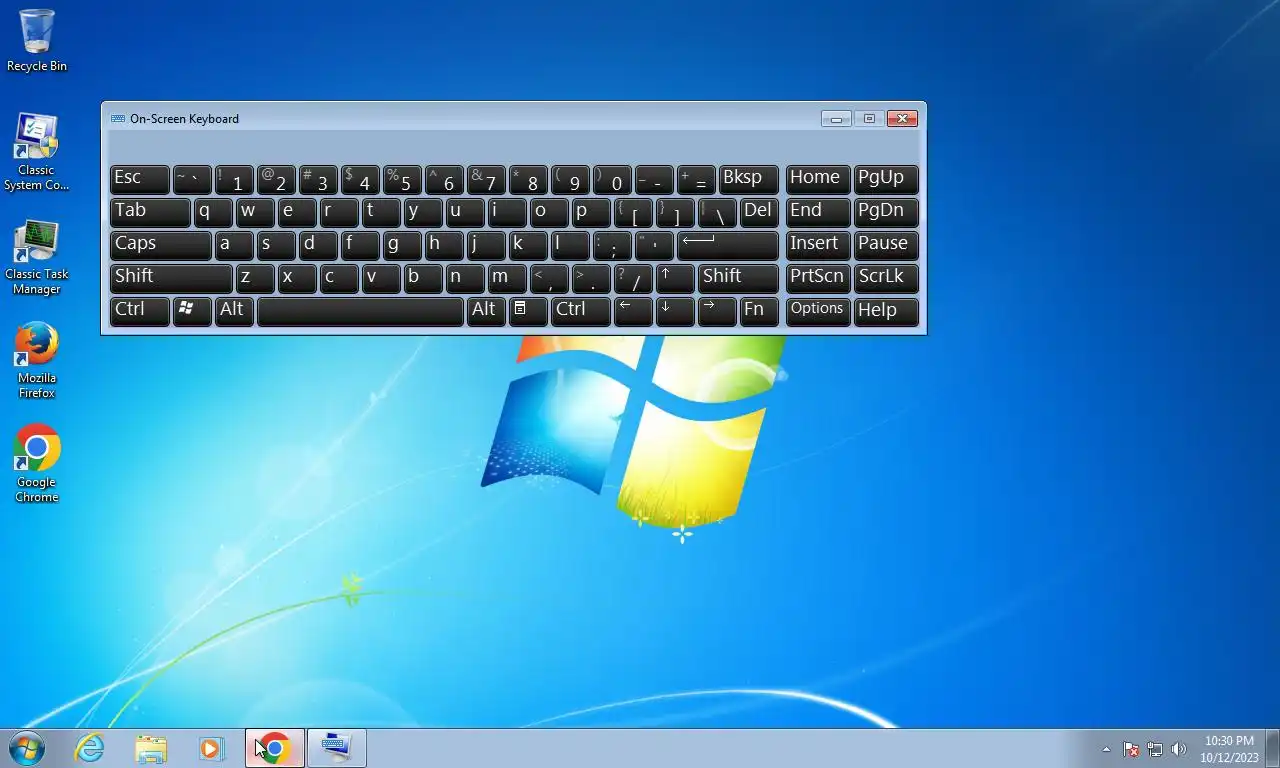Toggle the Caps lock key
This screenshot has width=1280, height=768.
click(x=161, y=245)
